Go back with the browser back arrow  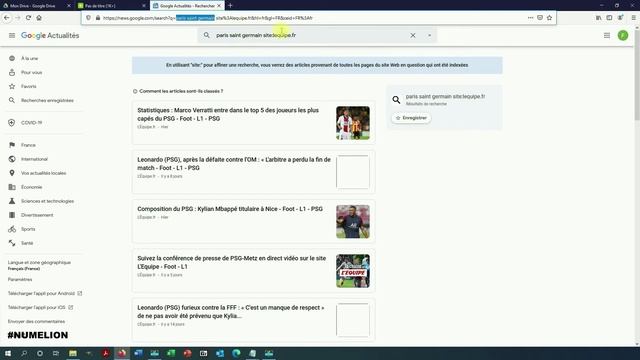click(7, 18)
